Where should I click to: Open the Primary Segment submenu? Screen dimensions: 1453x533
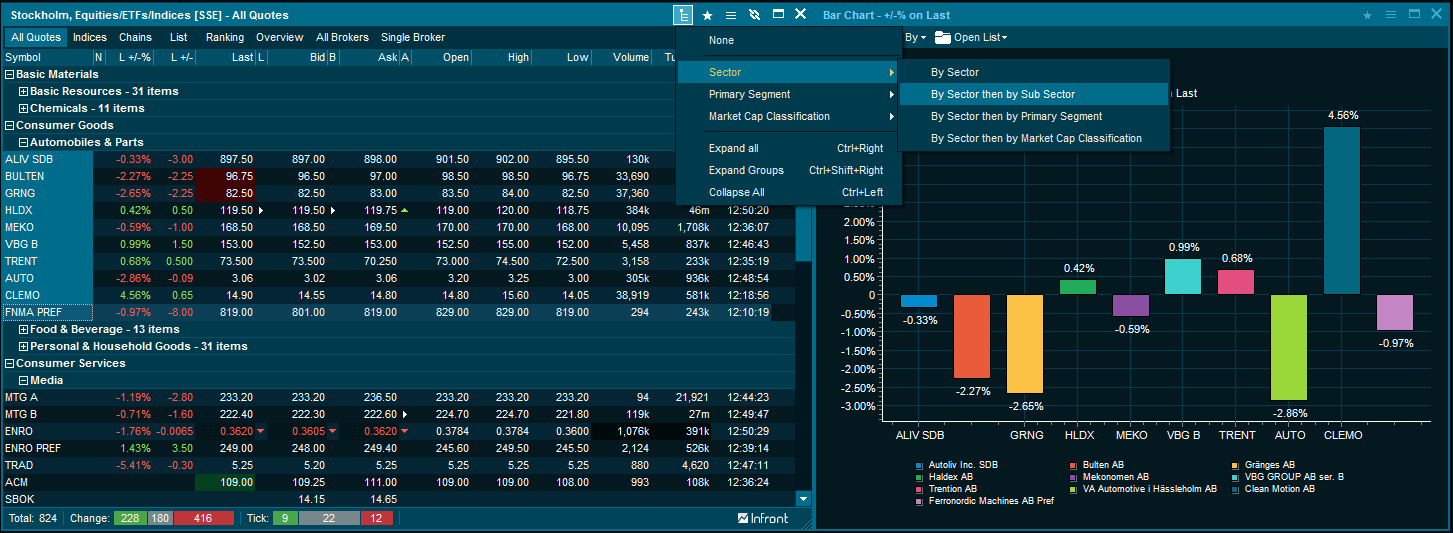click(x=790, y=94)
